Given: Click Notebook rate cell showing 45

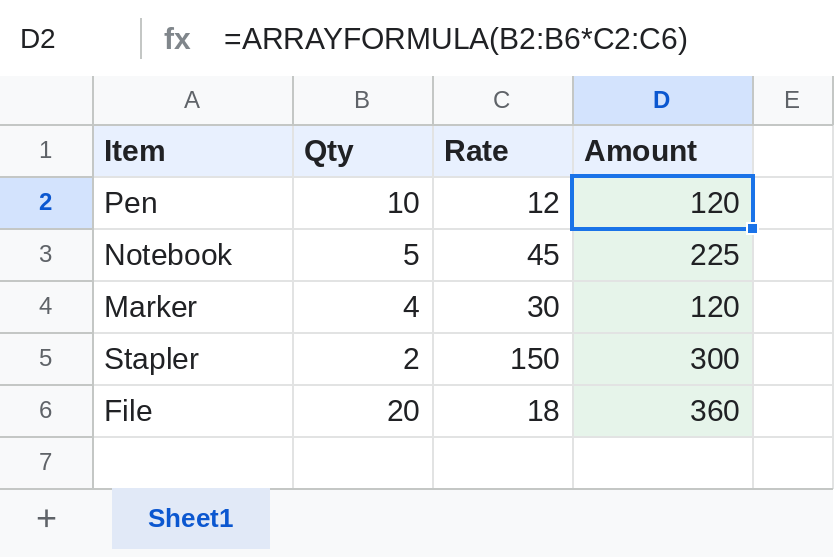Looking at the screenshot, I should click(503, 255).
